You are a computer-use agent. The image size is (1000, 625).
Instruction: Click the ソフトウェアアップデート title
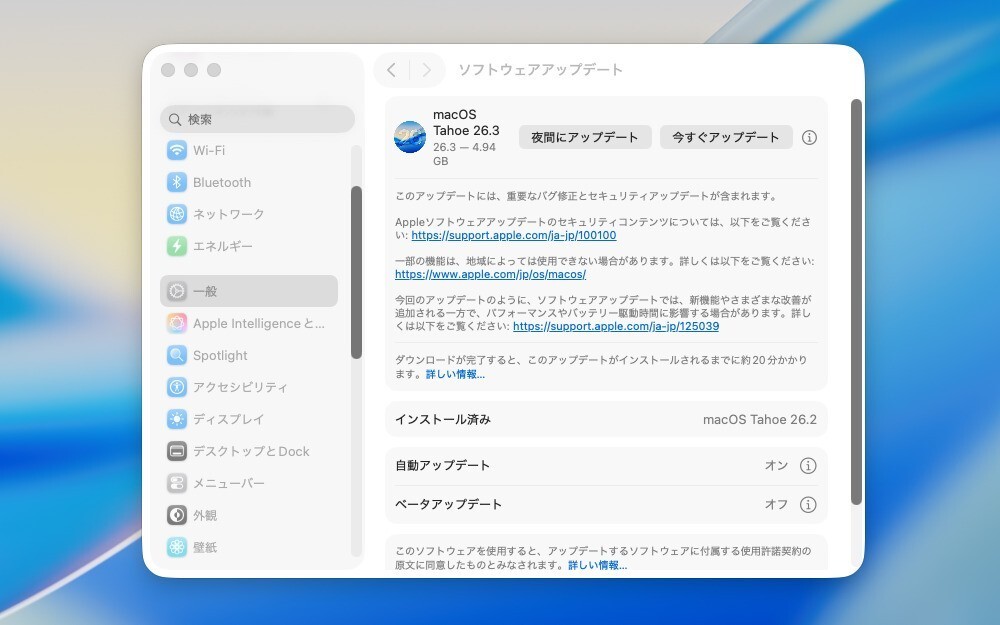[540, 70]
